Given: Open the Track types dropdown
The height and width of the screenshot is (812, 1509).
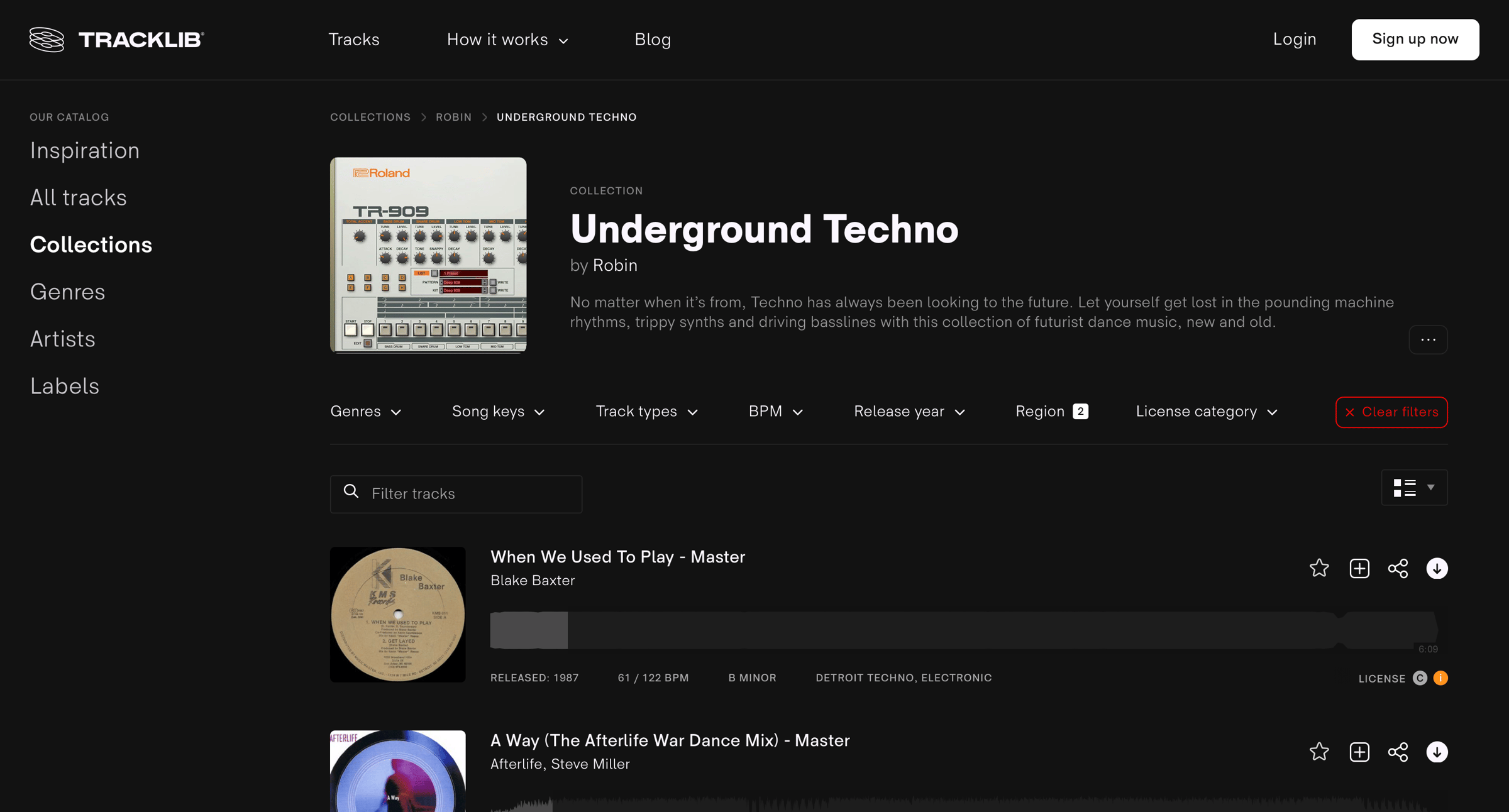Looking at the screenshot, I should click(647, 412).
